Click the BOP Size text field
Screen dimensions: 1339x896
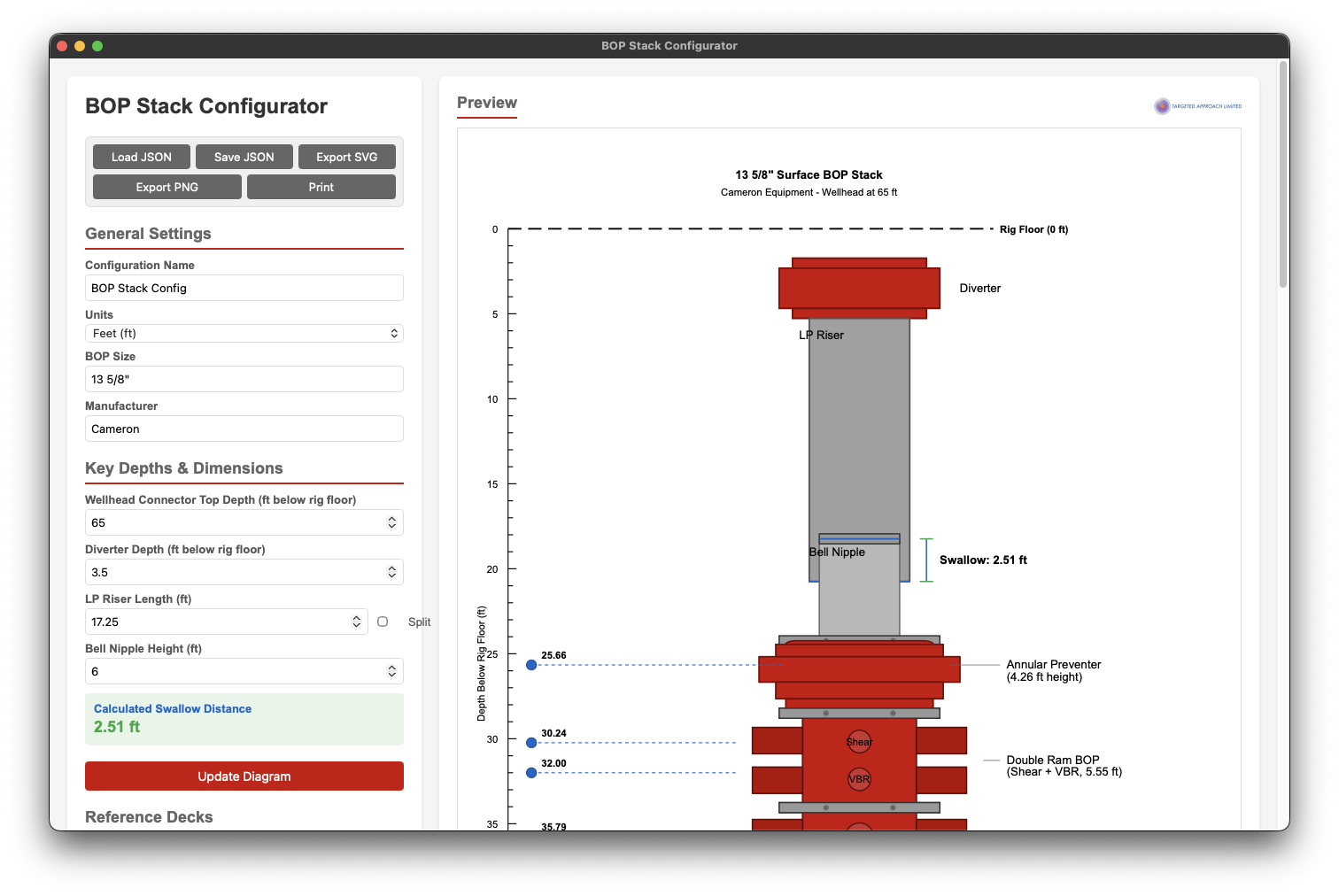coord(244,379)
